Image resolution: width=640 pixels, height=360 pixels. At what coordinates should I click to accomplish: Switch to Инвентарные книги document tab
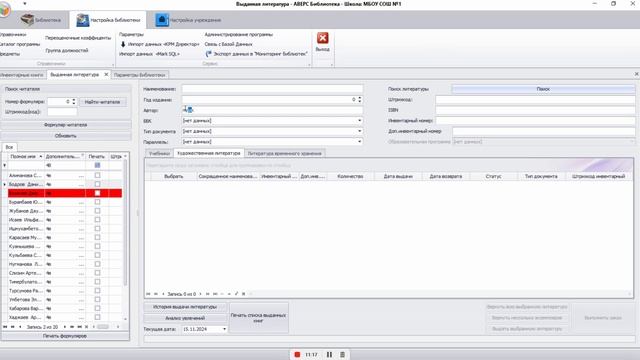coord(22,75)
